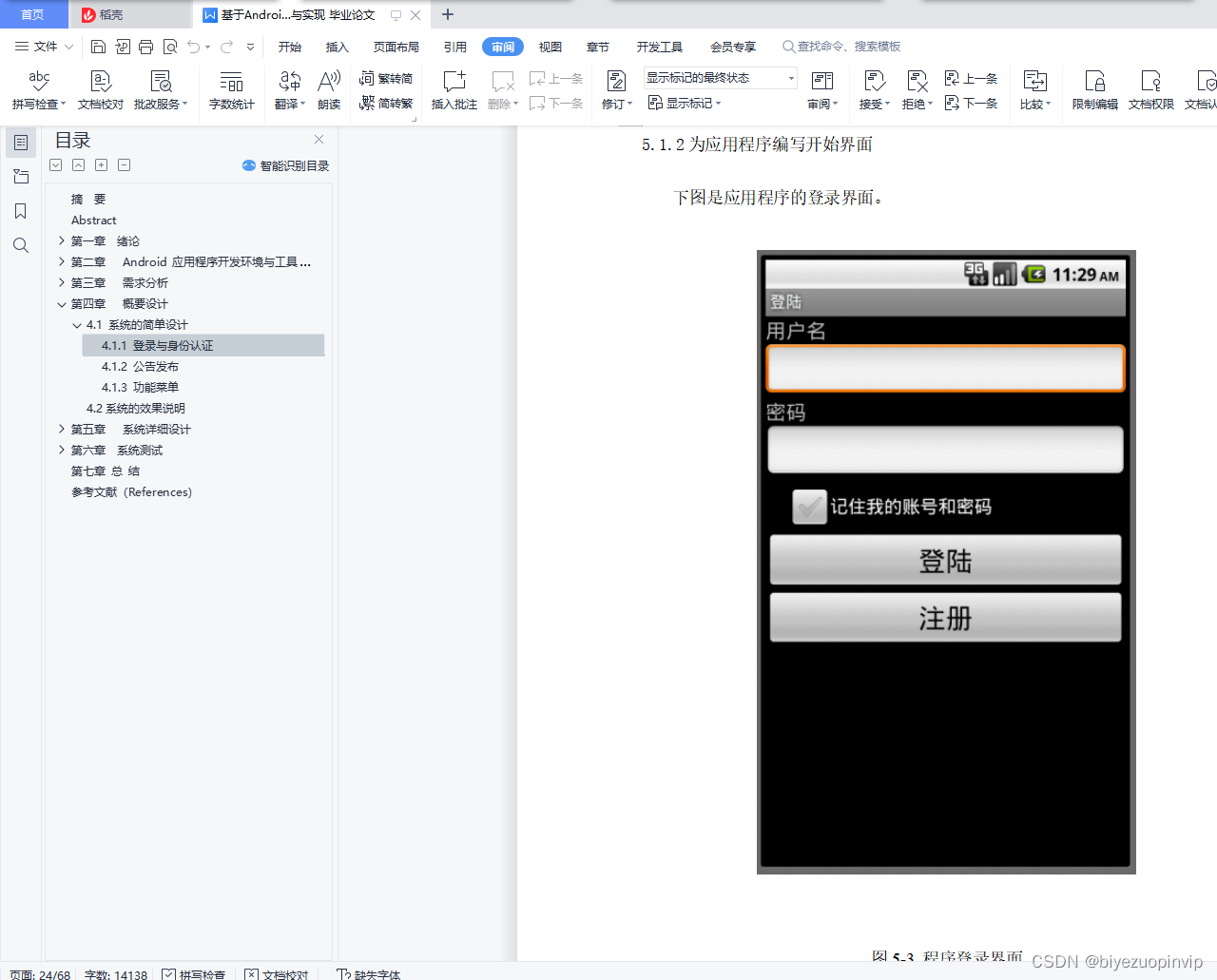Toggle 拼写检查 in the status bar
This screenshot has height=980, width=1217.
(194, 974)
